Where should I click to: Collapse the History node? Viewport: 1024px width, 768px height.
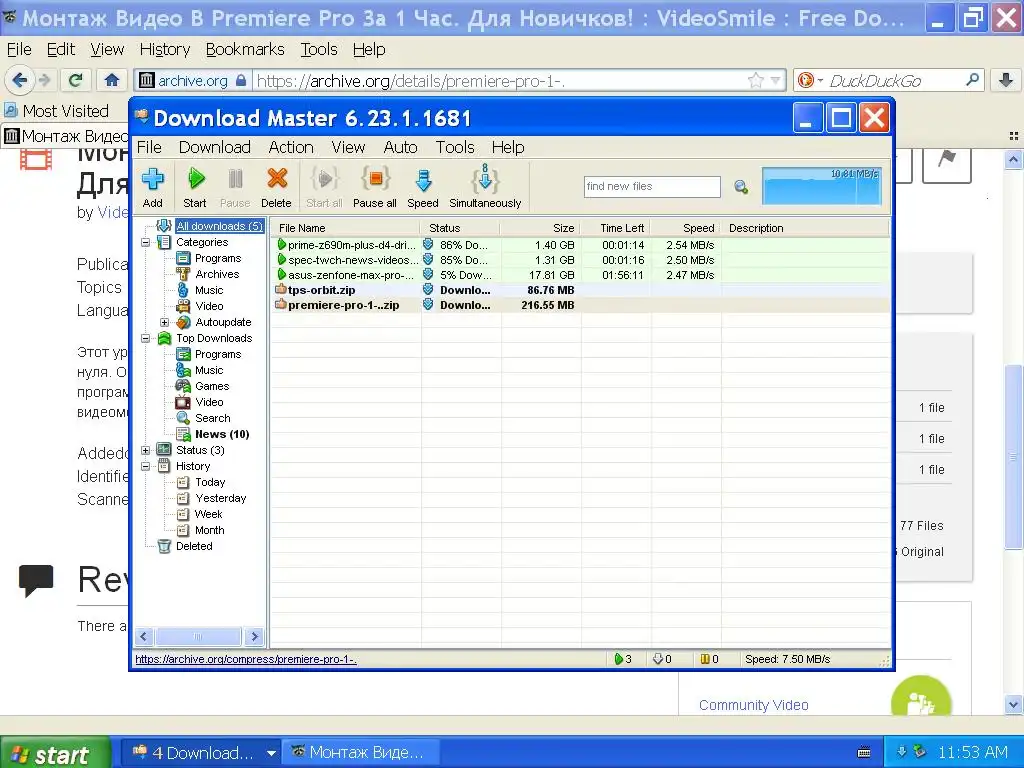tap(146, 466)
